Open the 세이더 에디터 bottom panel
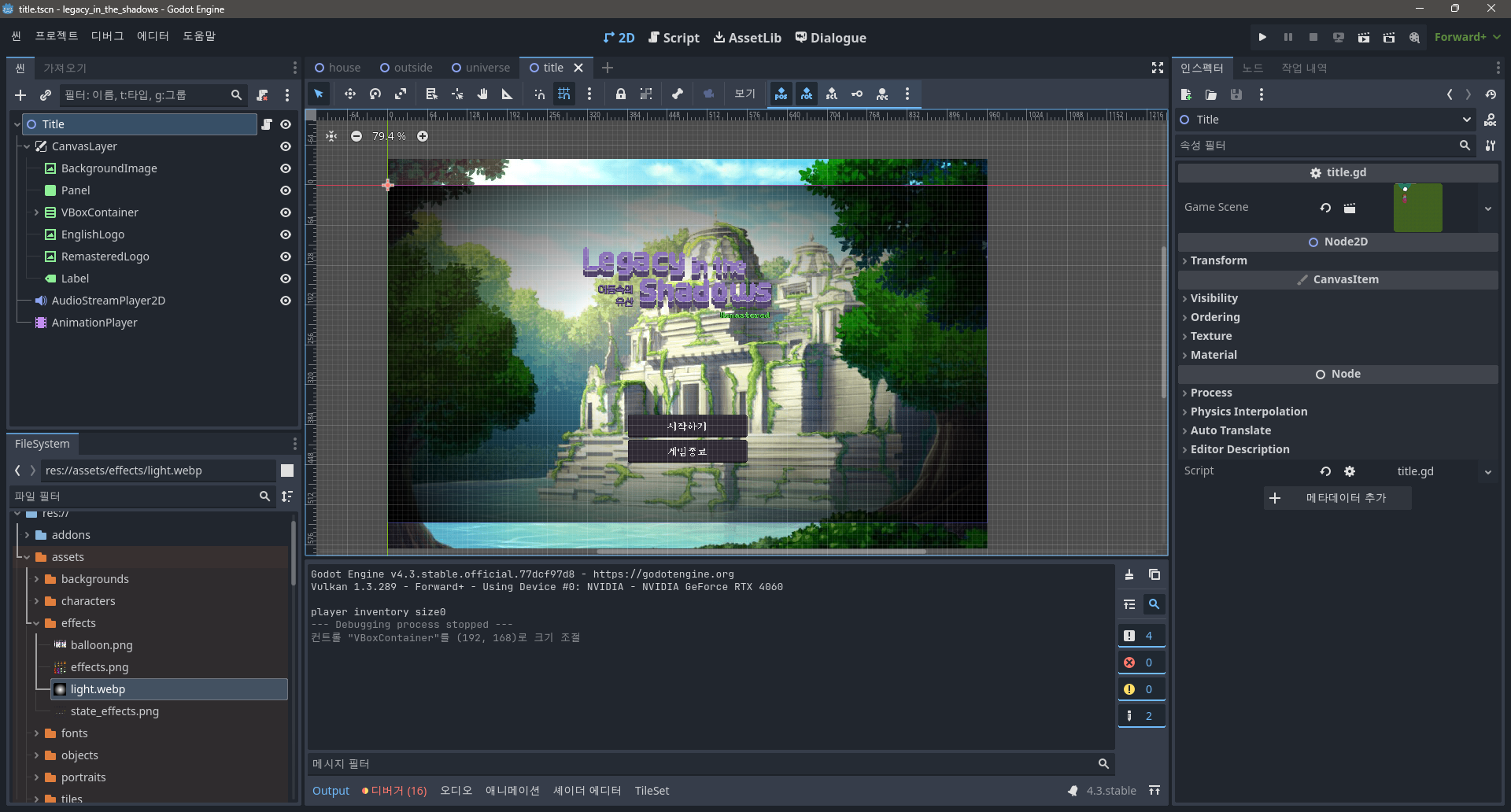The image size is (1511, 812). point(587,791)
